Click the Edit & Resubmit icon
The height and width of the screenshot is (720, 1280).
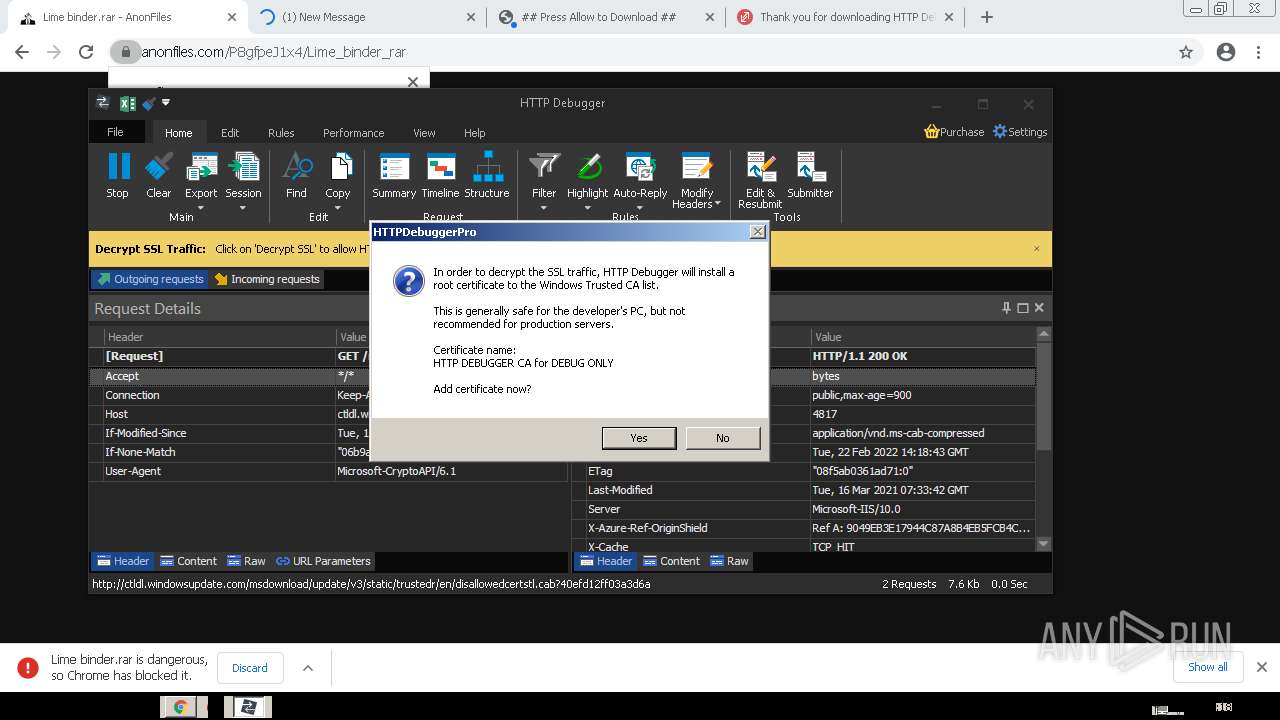point(761,166)
